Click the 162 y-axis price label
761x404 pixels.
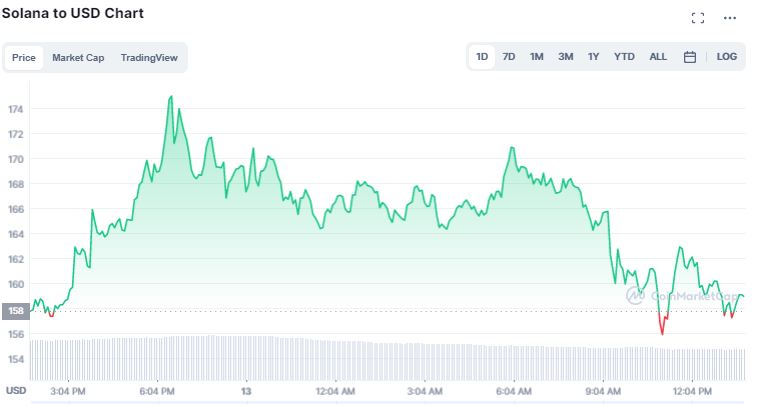click(16, 259)
